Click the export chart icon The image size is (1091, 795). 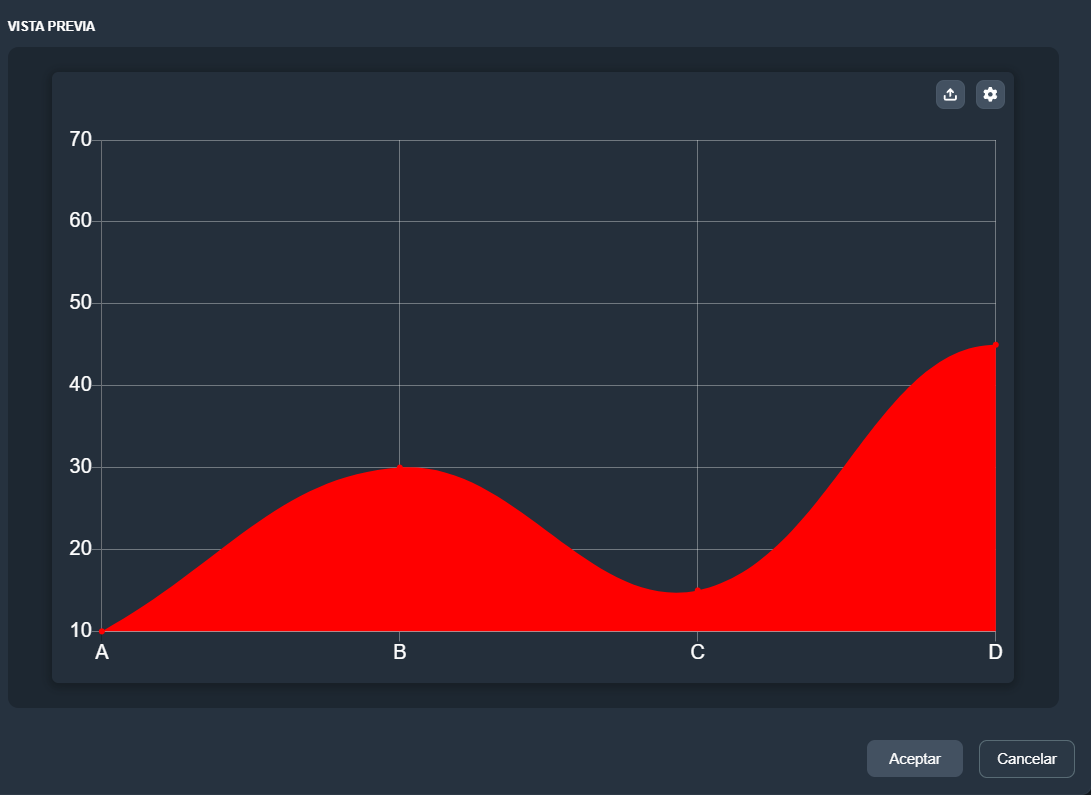pyautogui.click(x=950, y=95)
